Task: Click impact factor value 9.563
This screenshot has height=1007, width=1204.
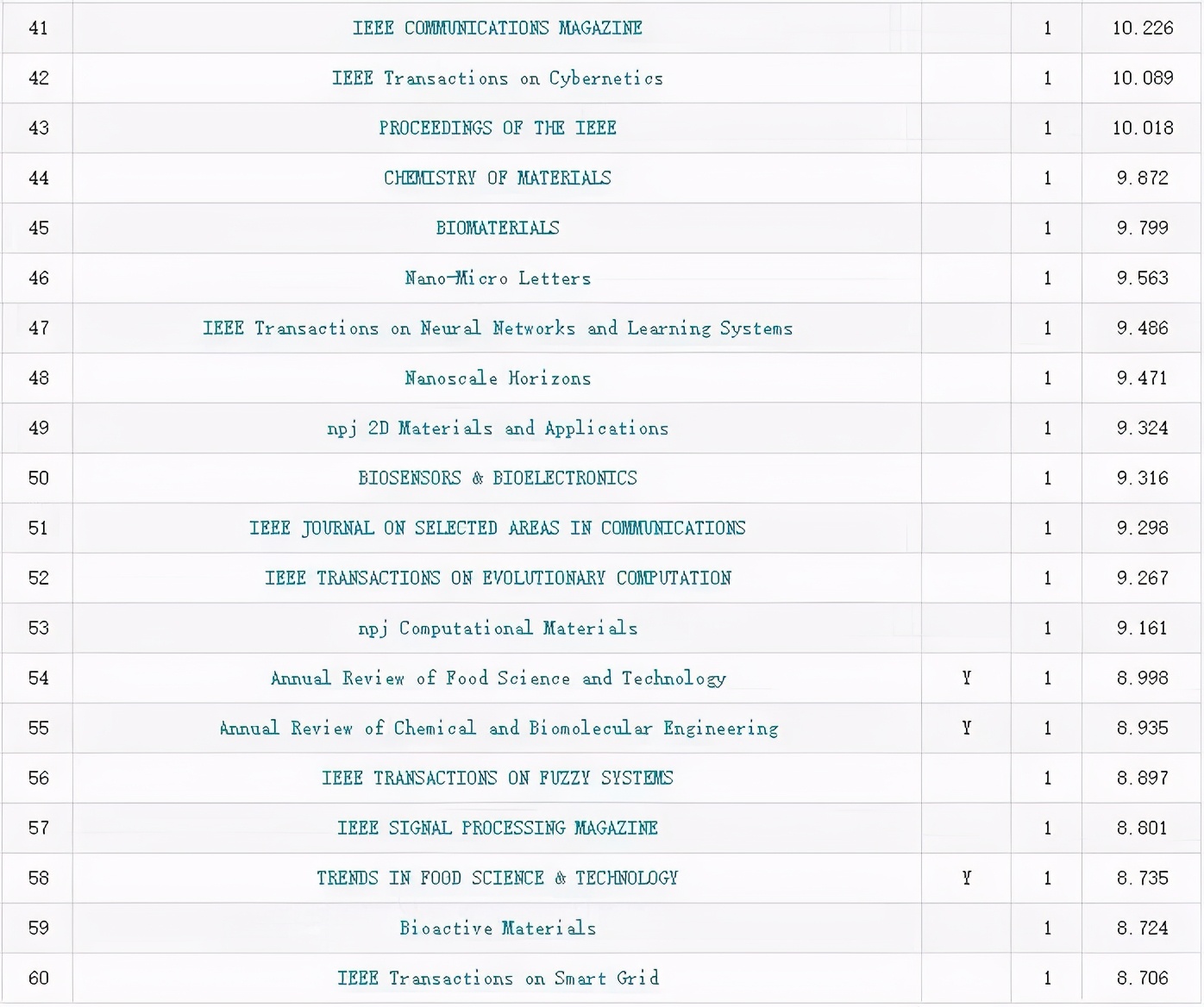Action: [x=1143, y=278]
